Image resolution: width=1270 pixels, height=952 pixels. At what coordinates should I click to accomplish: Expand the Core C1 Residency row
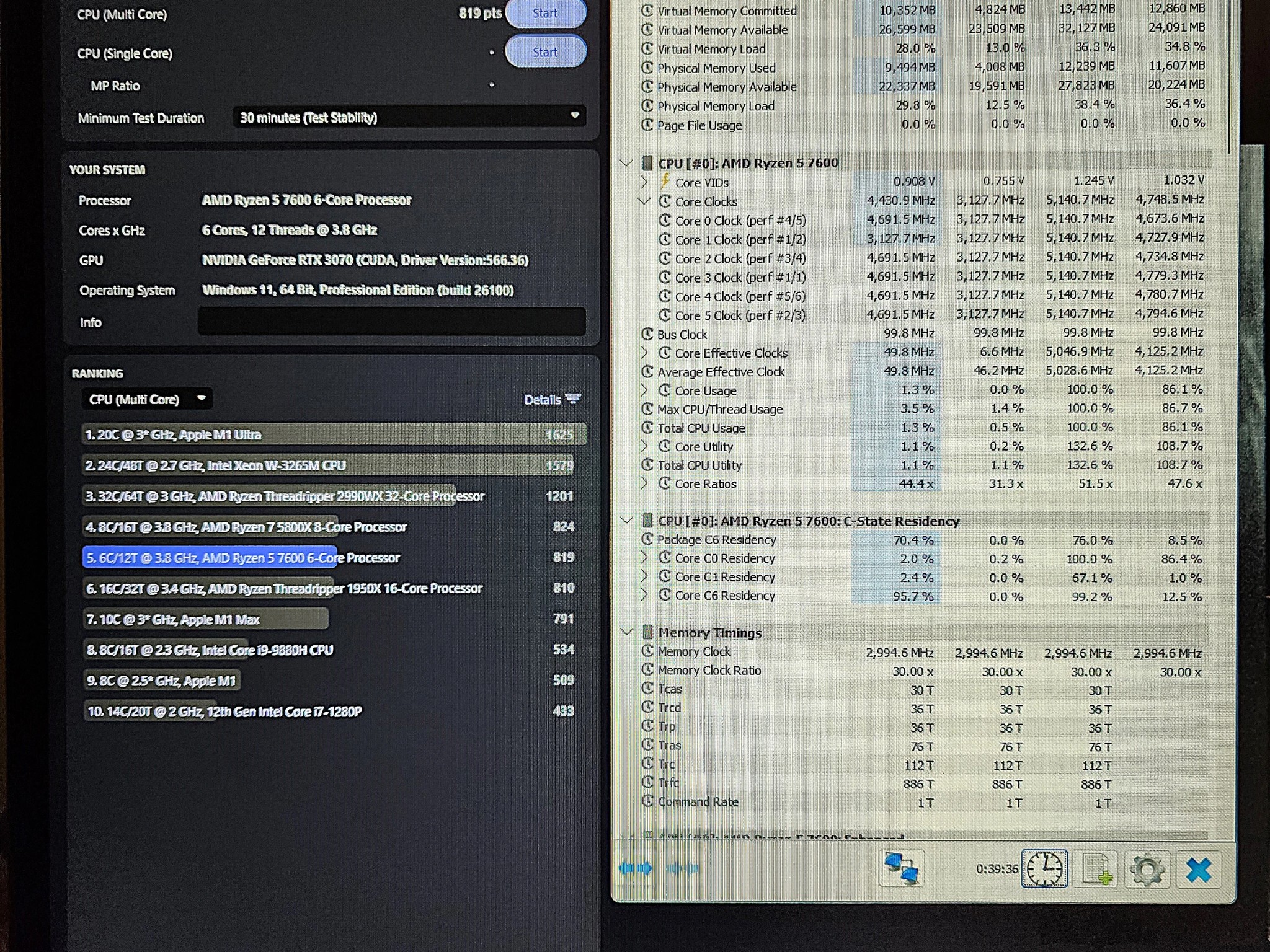coord(644,576)
